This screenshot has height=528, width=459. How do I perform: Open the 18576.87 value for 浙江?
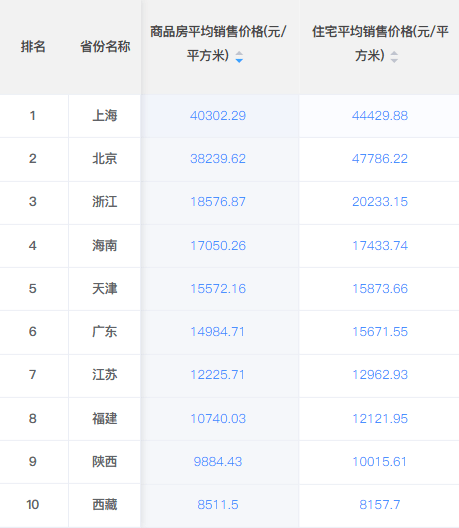click(x=218, y=202)
